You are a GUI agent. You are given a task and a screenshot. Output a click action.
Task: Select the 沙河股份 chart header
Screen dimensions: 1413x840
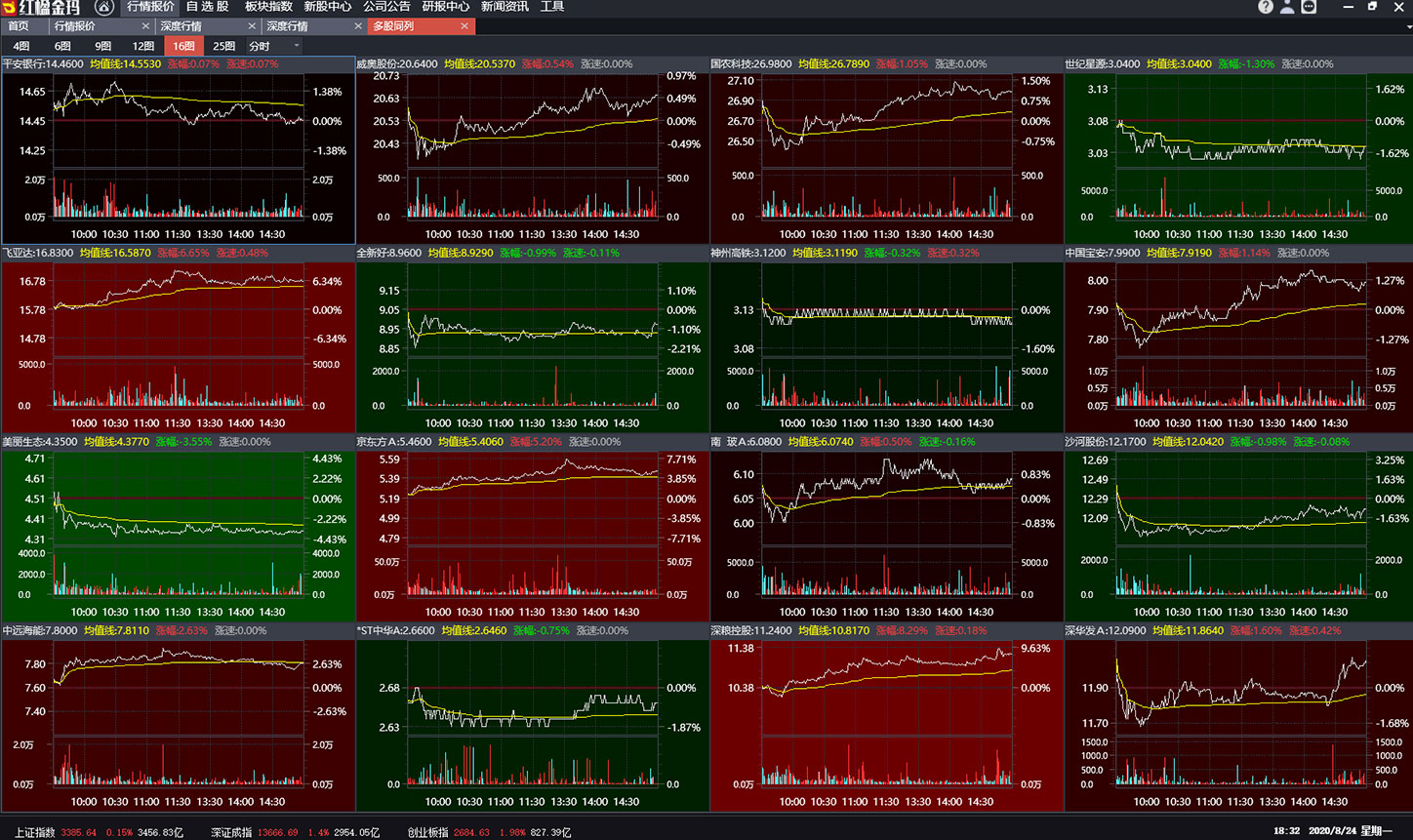(x=1238, y=441)
